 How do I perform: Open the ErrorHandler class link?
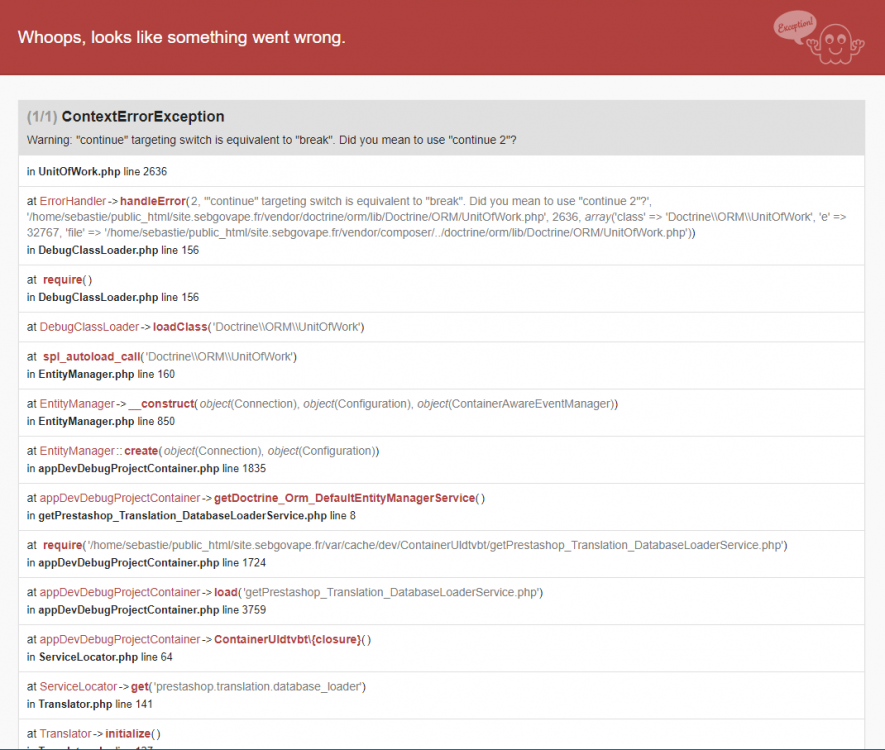click(x=72, y=201)
